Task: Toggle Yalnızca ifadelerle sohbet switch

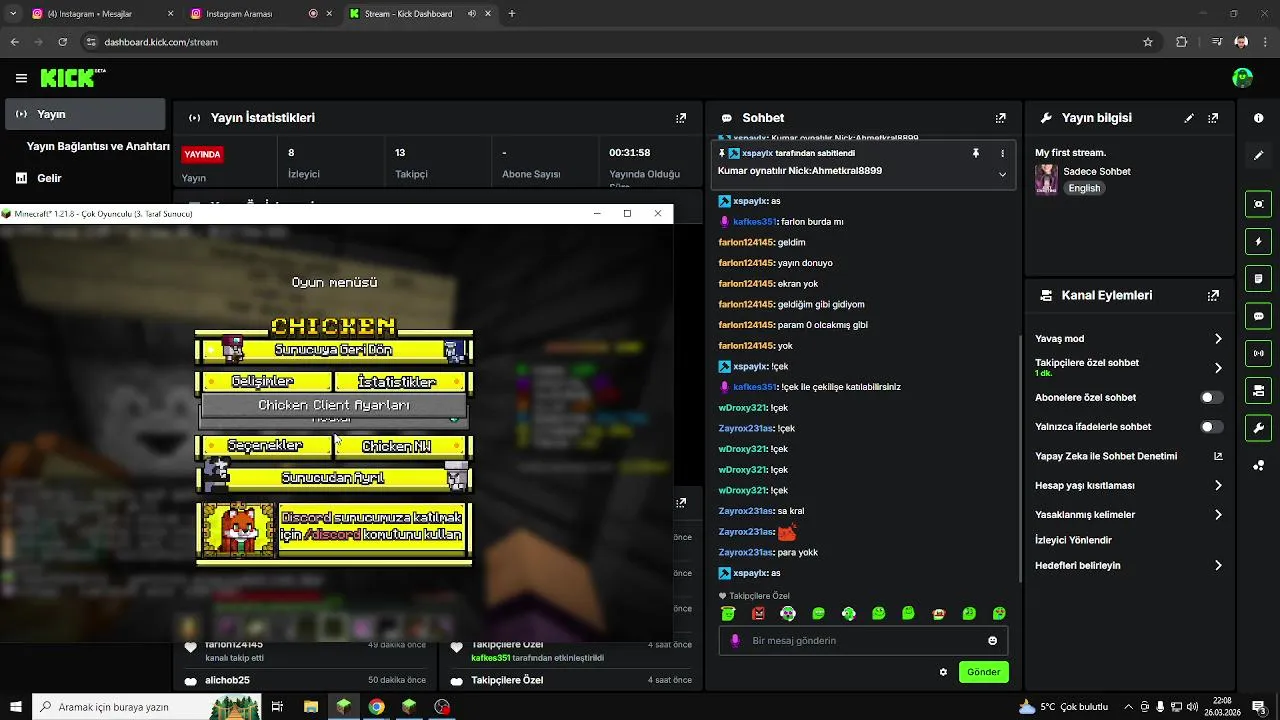Action: (1210, 427)
